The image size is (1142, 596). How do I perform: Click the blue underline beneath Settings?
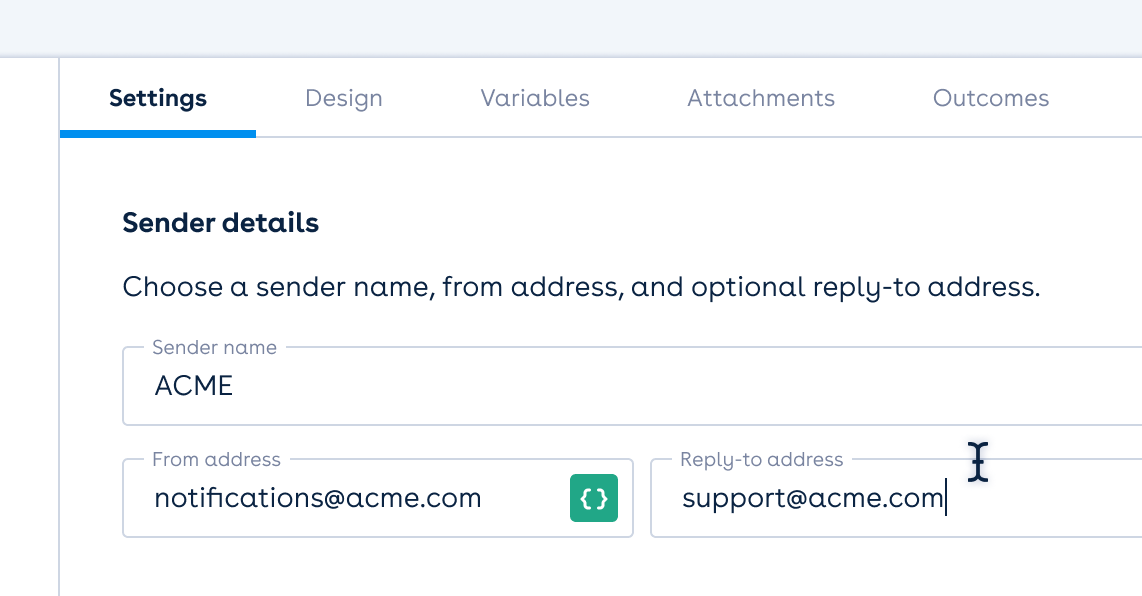click(158, 133)
